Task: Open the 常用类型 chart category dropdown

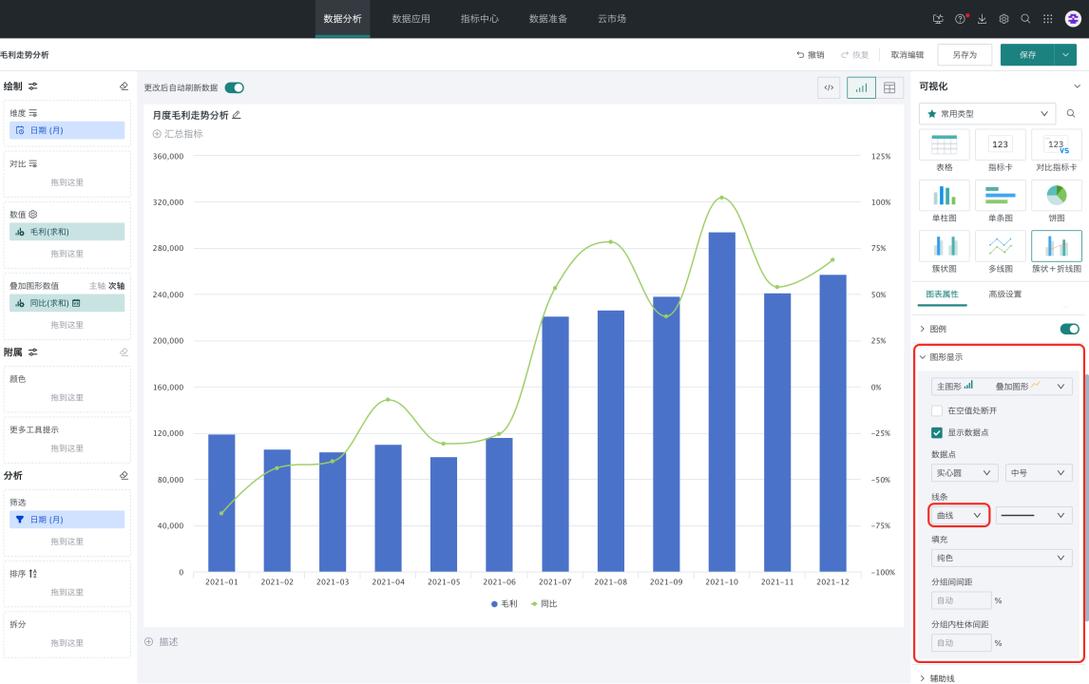Action: point(987,113)
